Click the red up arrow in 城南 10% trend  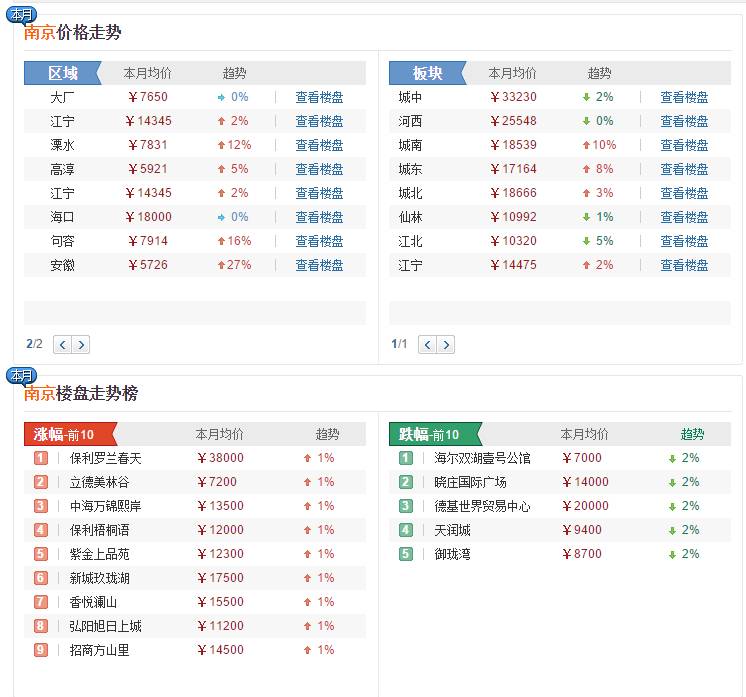click(586, 145)
